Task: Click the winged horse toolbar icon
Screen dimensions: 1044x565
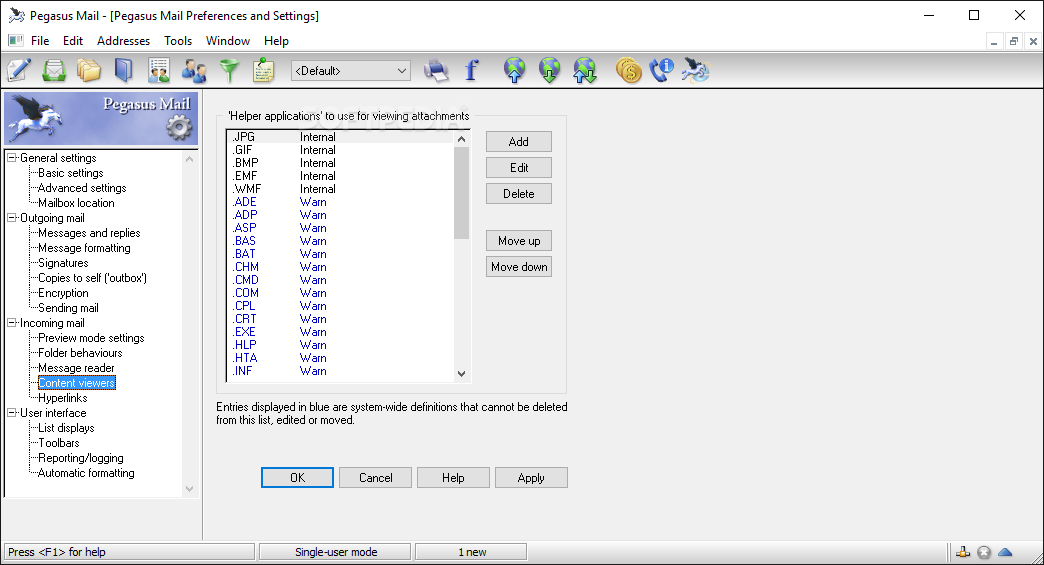Action: tap(696, 70)
